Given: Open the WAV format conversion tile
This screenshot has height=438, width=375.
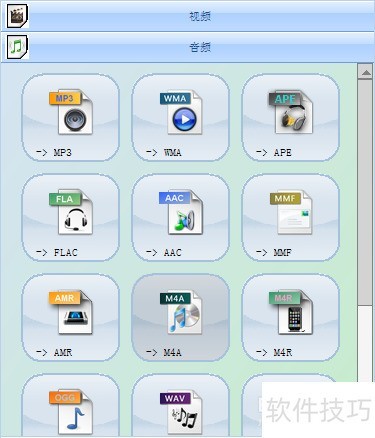Looking at the screenshot, I should click(181, 405).
